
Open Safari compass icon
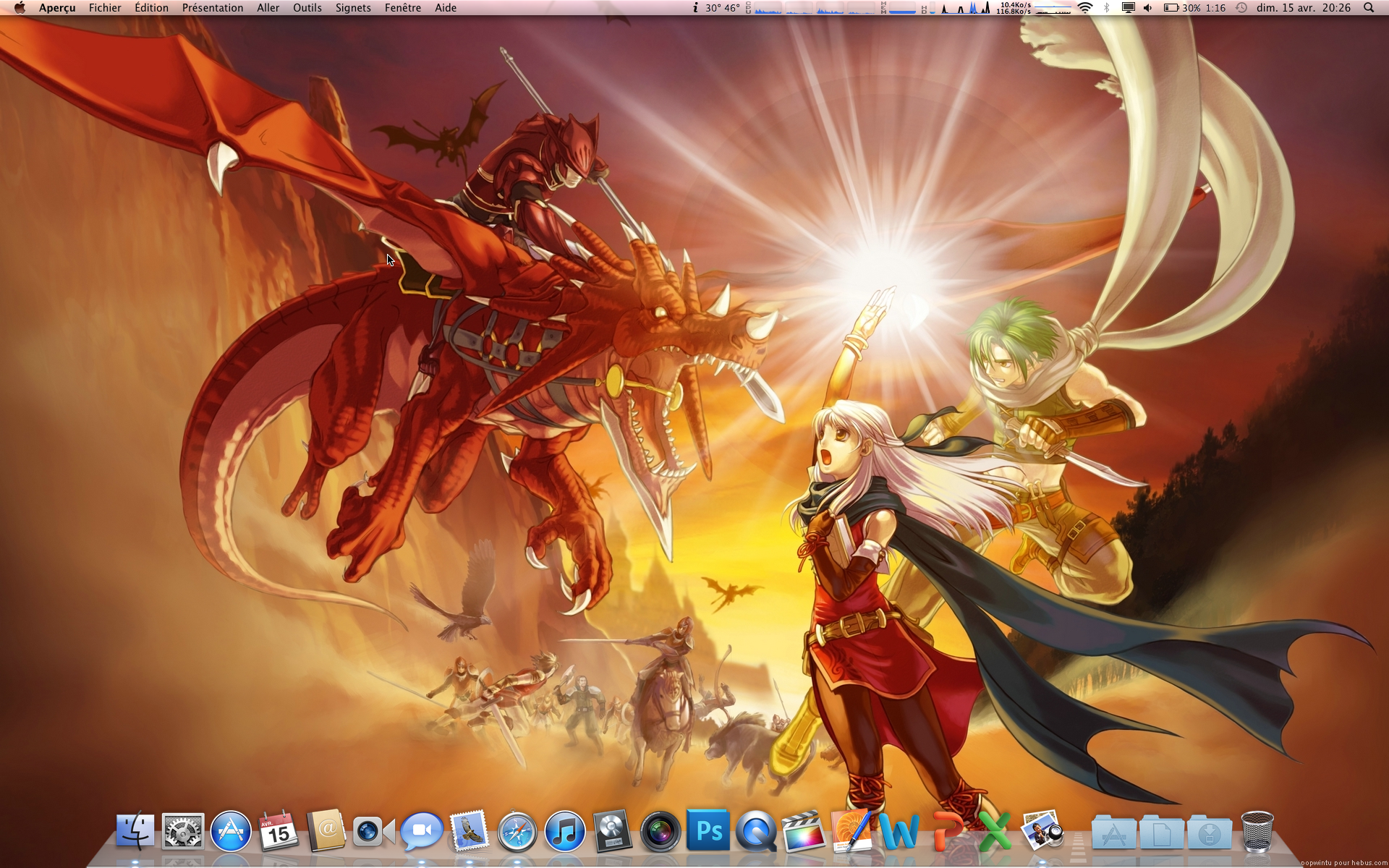(x=517, y=831)
